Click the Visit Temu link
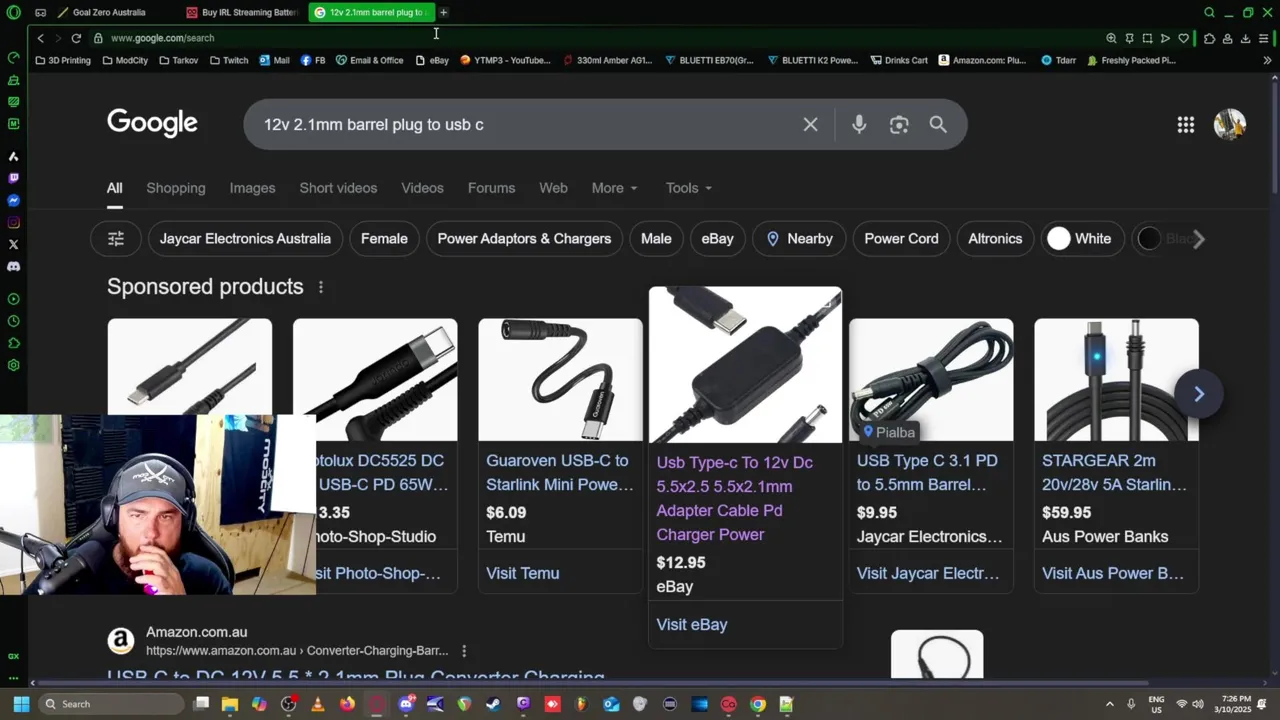 523,573
